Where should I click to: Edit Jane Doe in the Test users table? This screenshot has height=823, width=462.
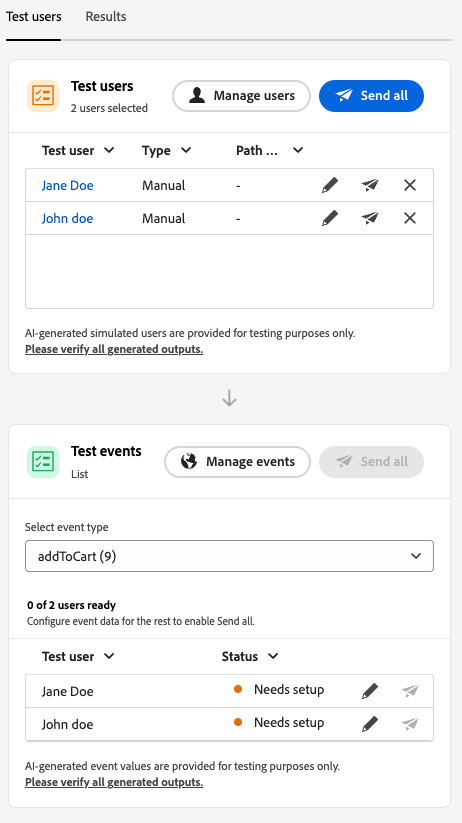[330, 185]
